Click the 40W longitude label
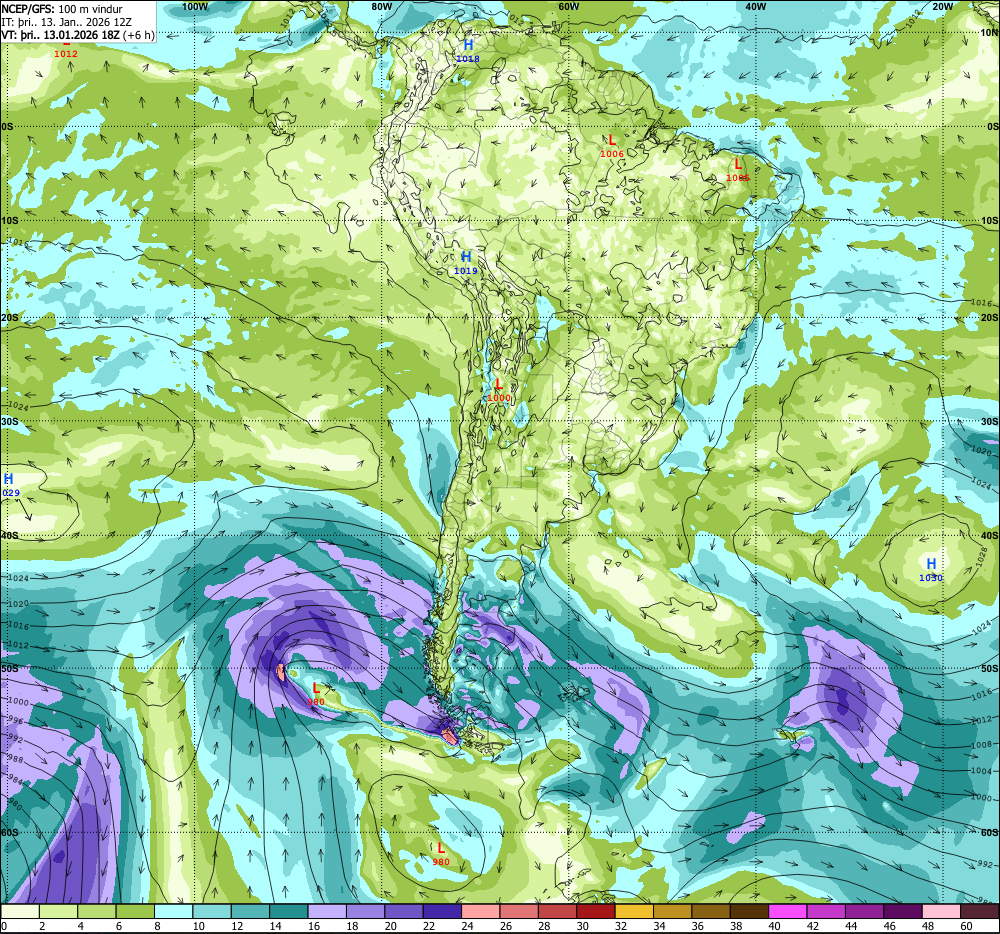The height and width of the screenshot is (934, 1000). [x=755, y=6]
